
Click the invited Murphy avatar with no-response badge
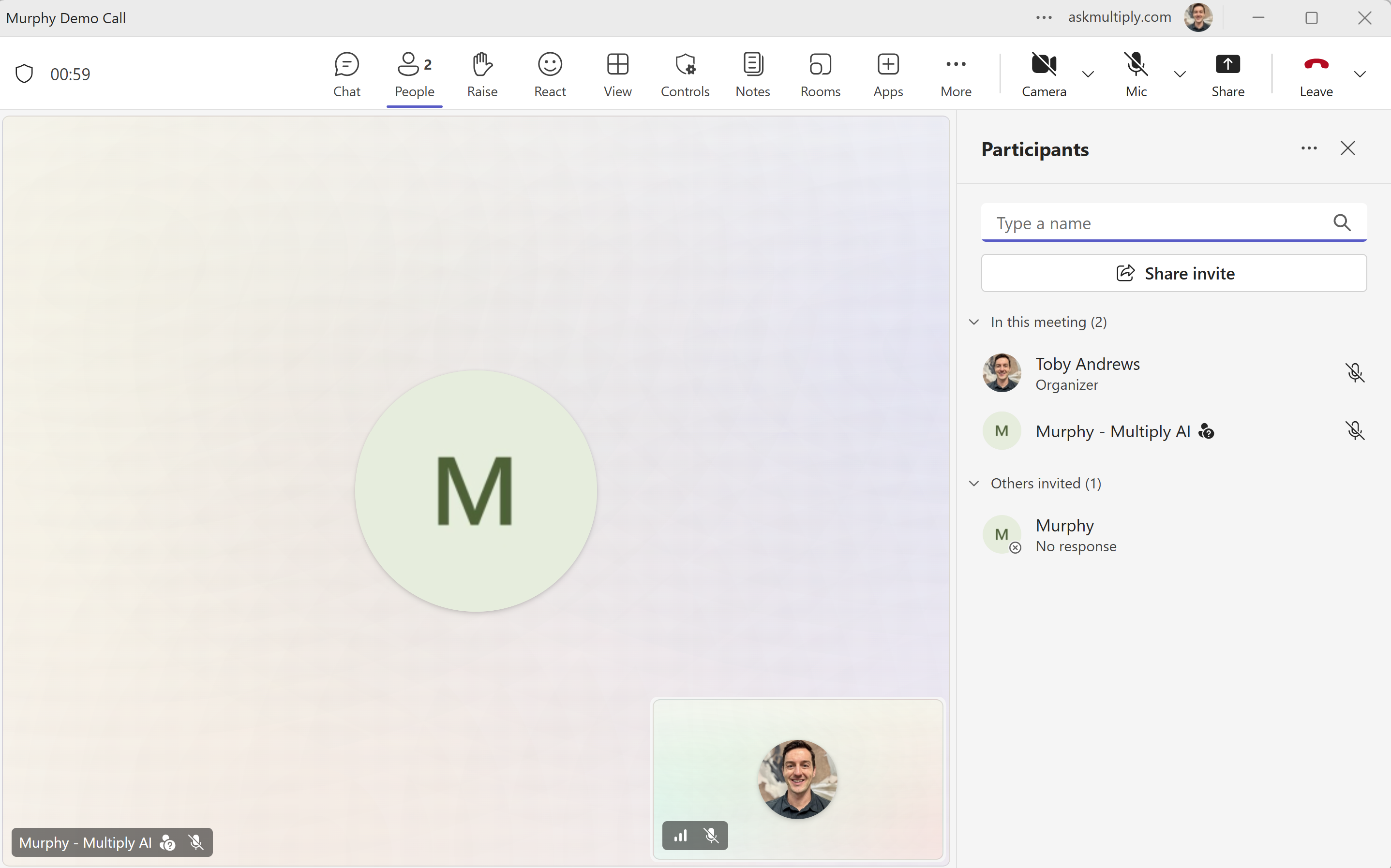(x=1002, y=534)
